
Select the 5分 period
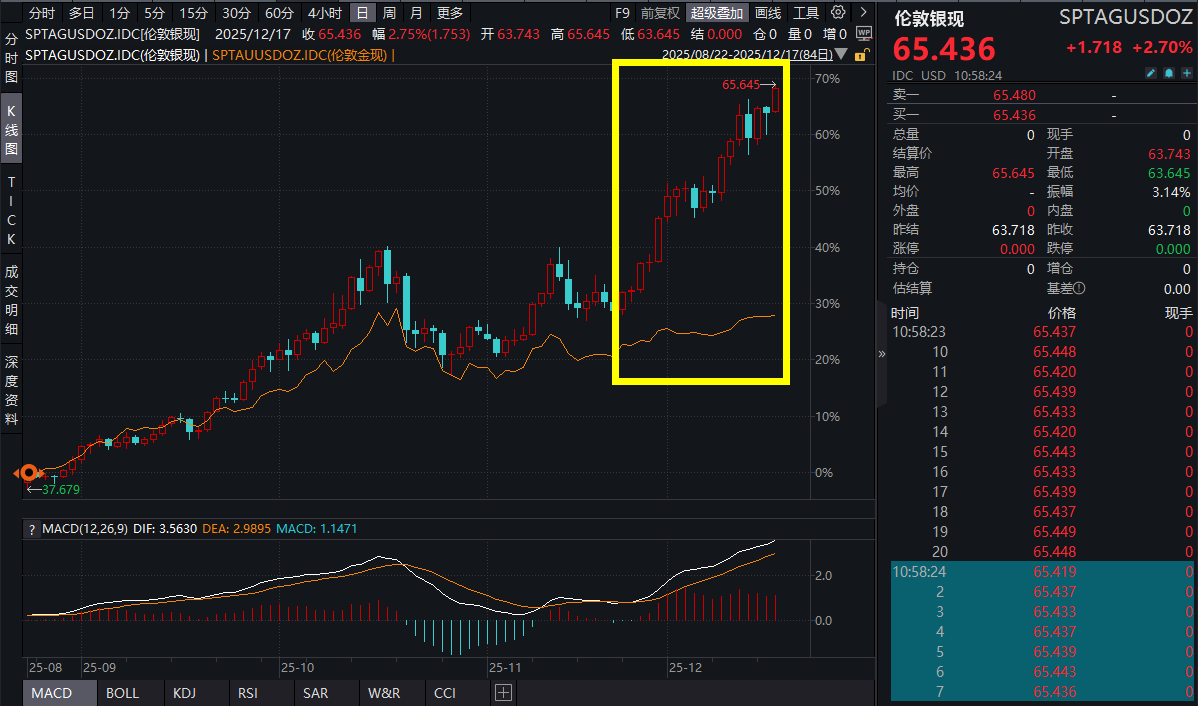[155, 12]
